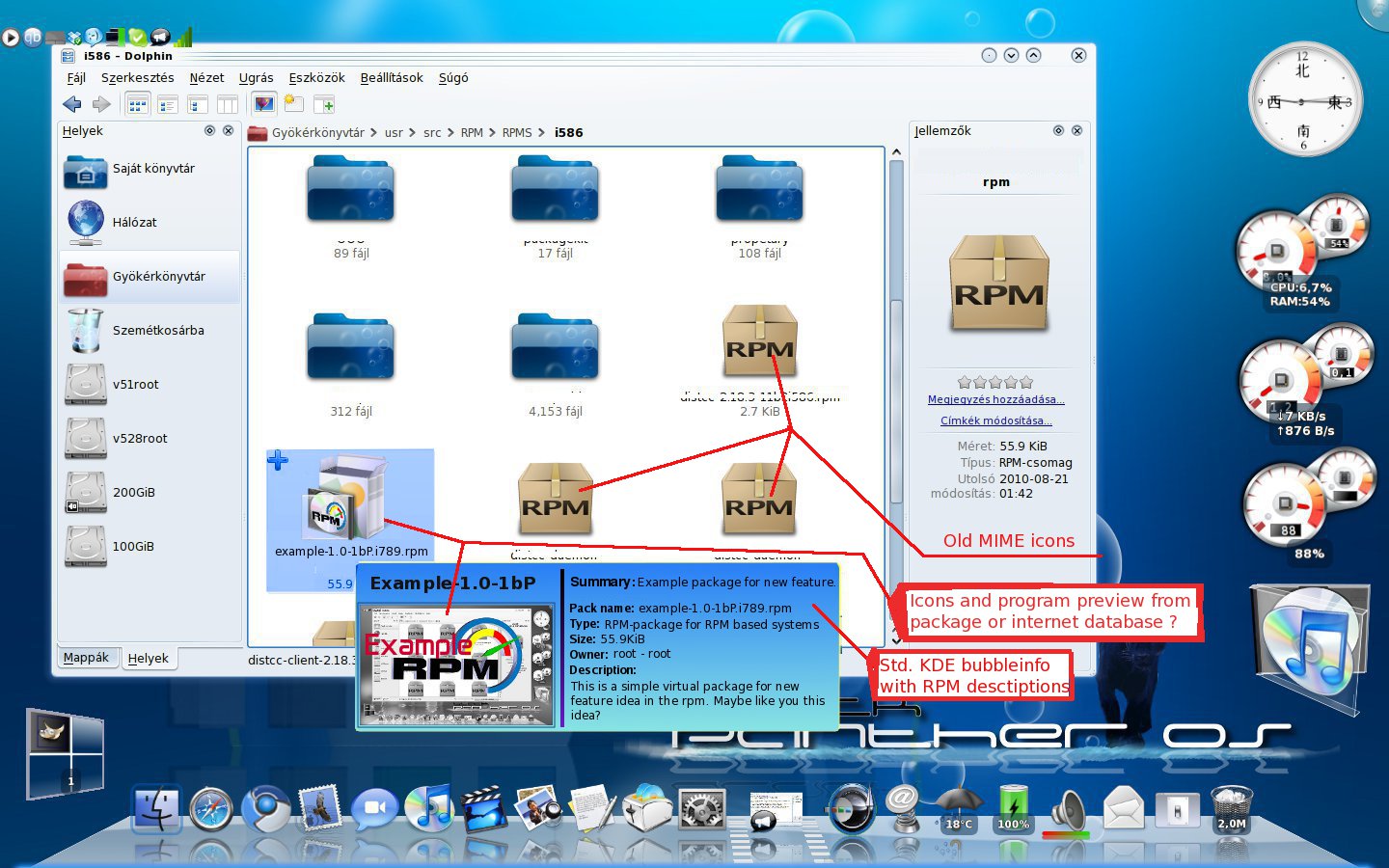
Task: Open Finder from the dock
Action: 156,808
